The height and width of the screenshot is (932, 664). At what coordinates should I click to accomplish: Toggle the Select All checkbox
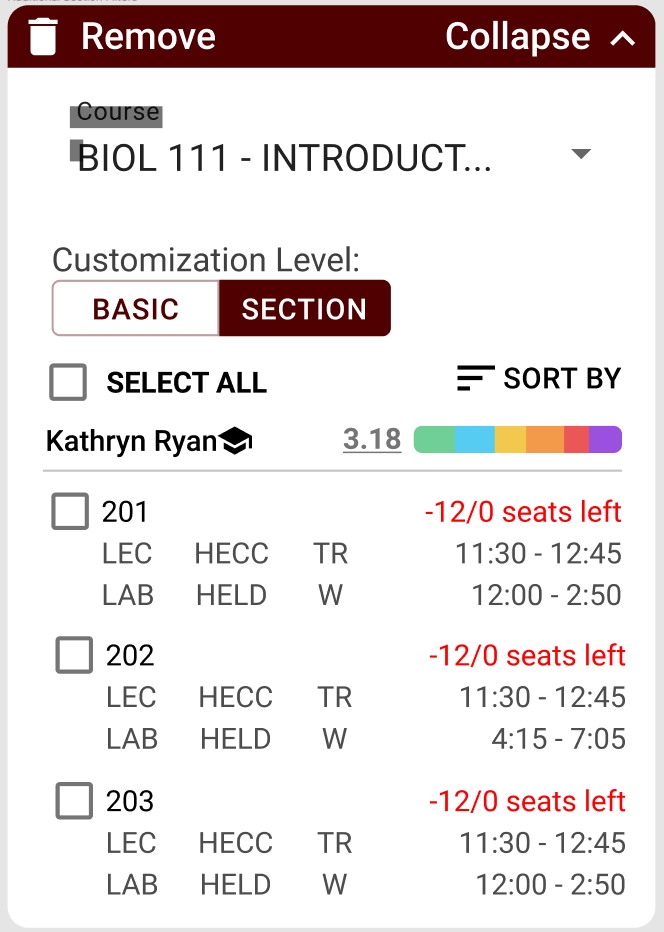66,382
